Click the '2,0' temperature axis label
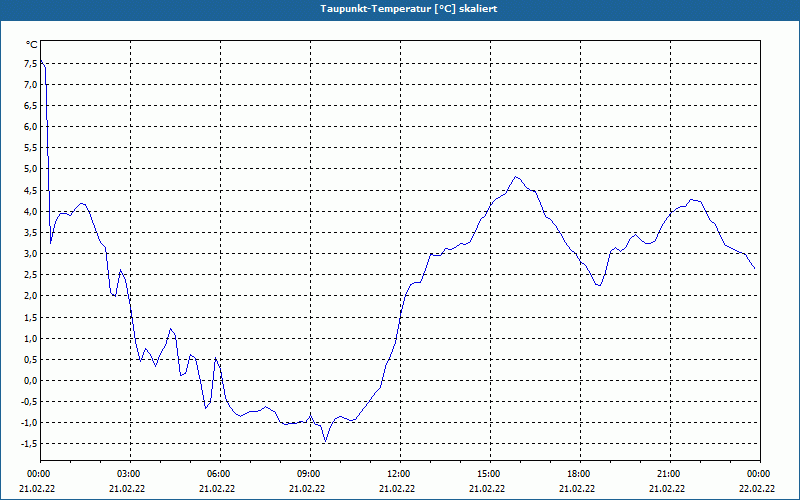800x500 pixels. click(x=31, y=296)
